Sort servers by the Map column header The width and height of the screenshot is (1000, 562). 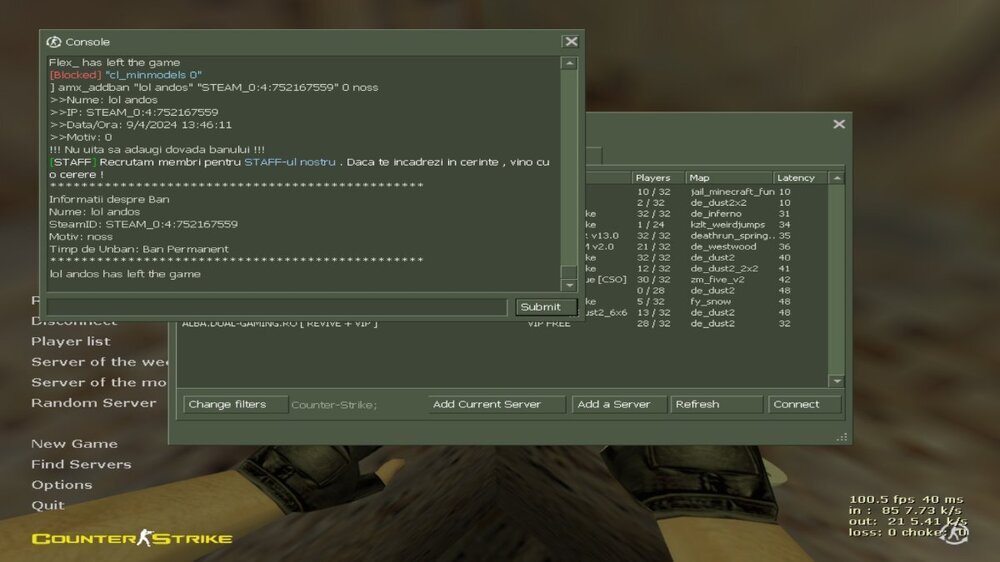tap(727, 178)
